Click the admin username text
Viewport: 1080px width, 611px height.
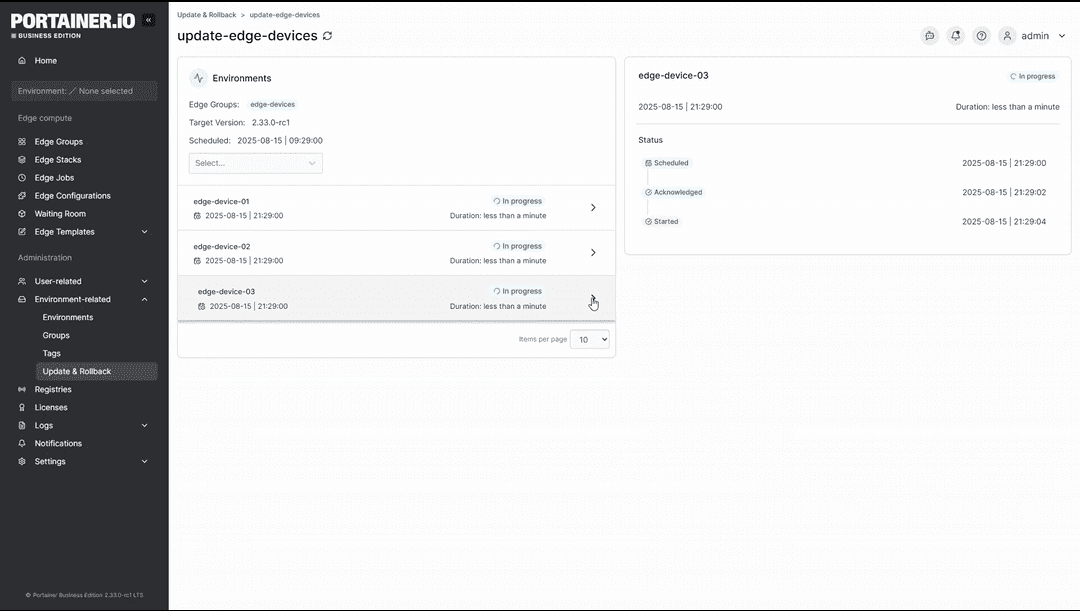click(1035, 36)
